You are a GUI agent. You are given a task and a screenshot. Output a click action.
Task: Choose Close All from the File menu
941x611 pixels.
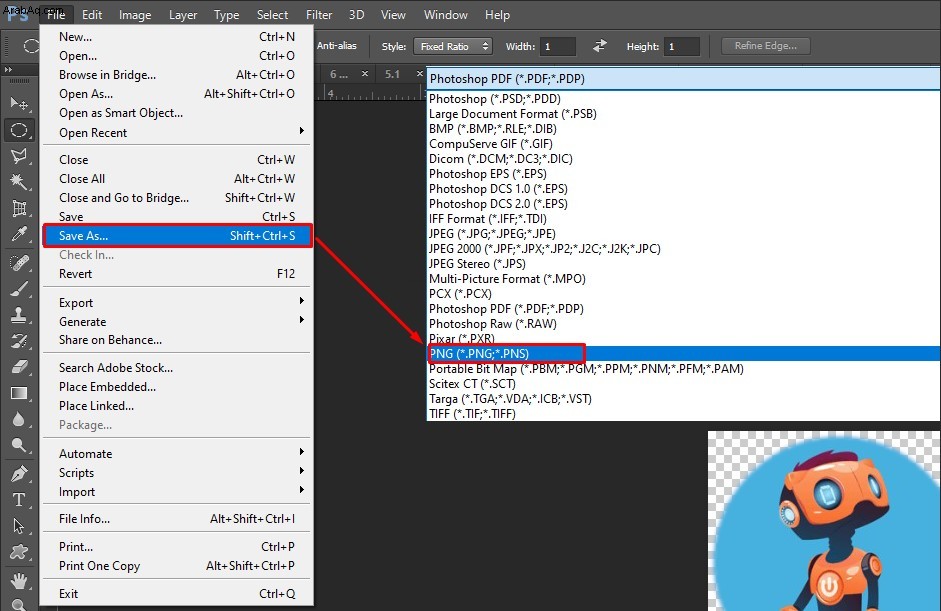click(178, 179)
